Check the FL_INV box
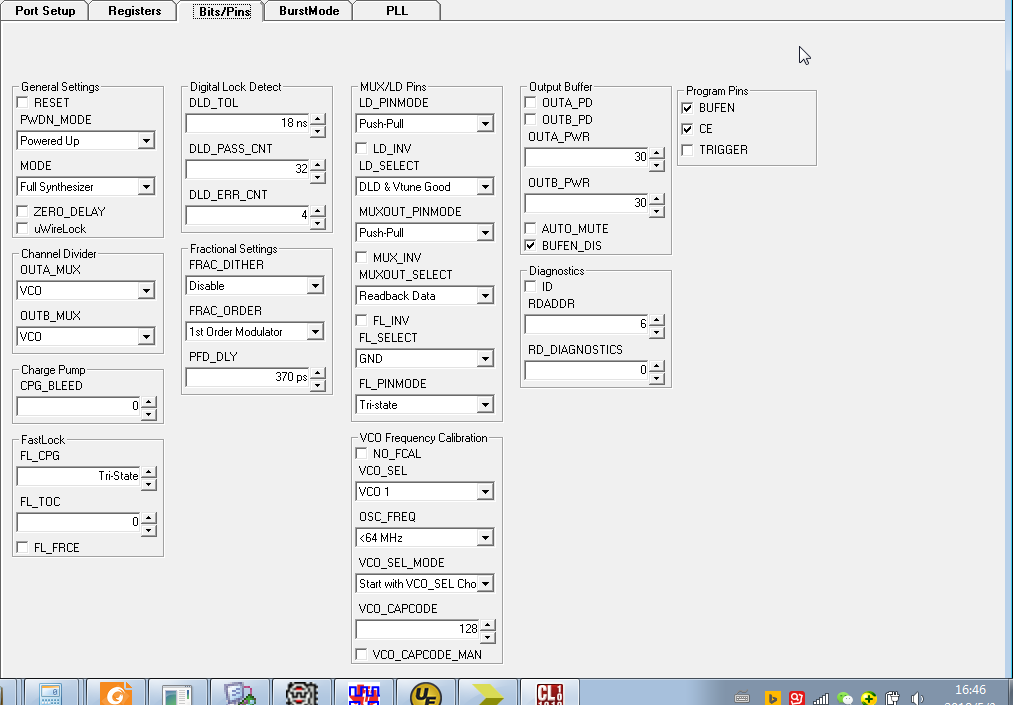This screenshot has height=705, width=1013. 362,321
